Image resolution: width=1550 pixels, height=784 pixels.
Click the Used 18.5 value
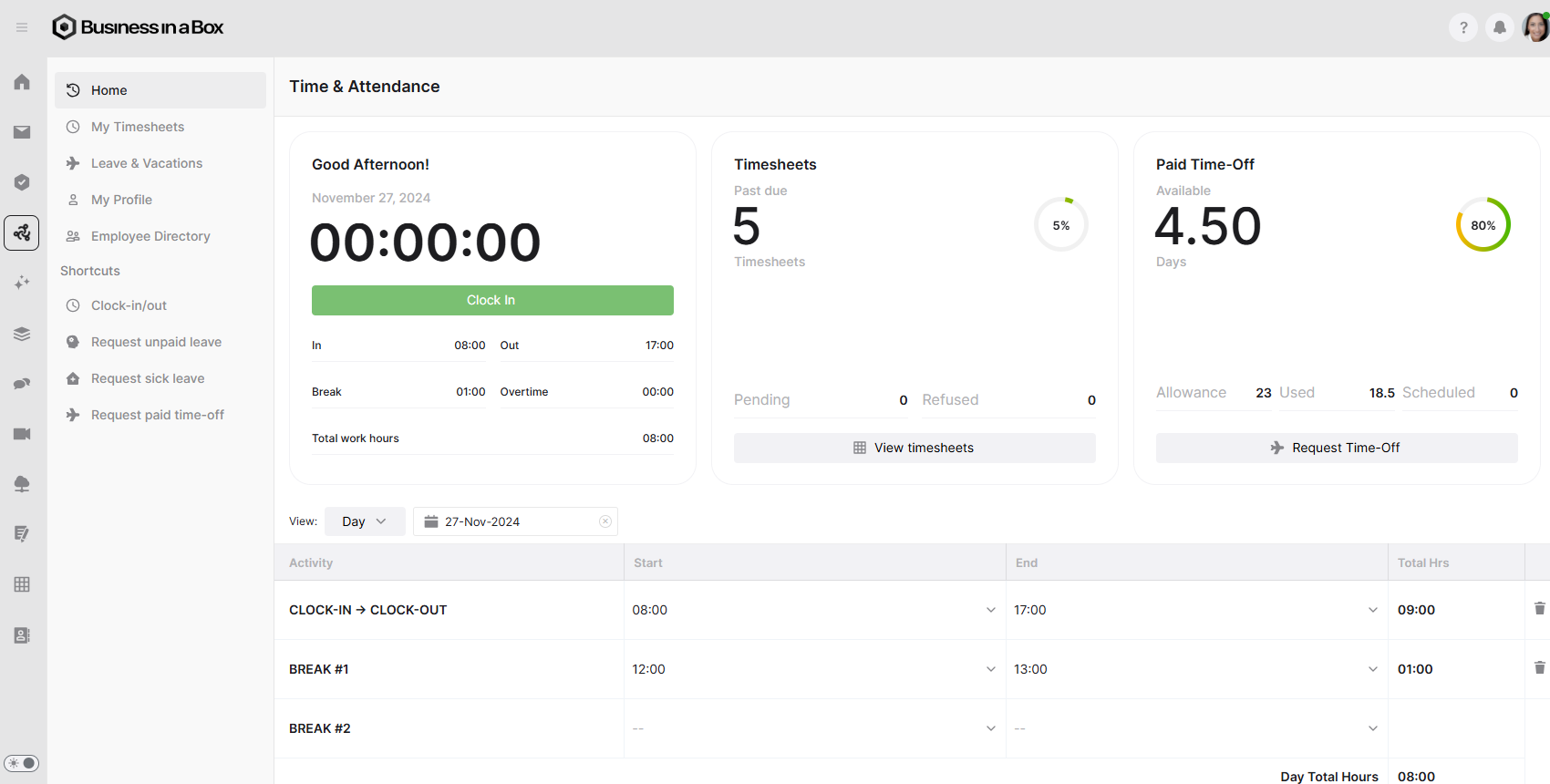tap(1381, 393)
